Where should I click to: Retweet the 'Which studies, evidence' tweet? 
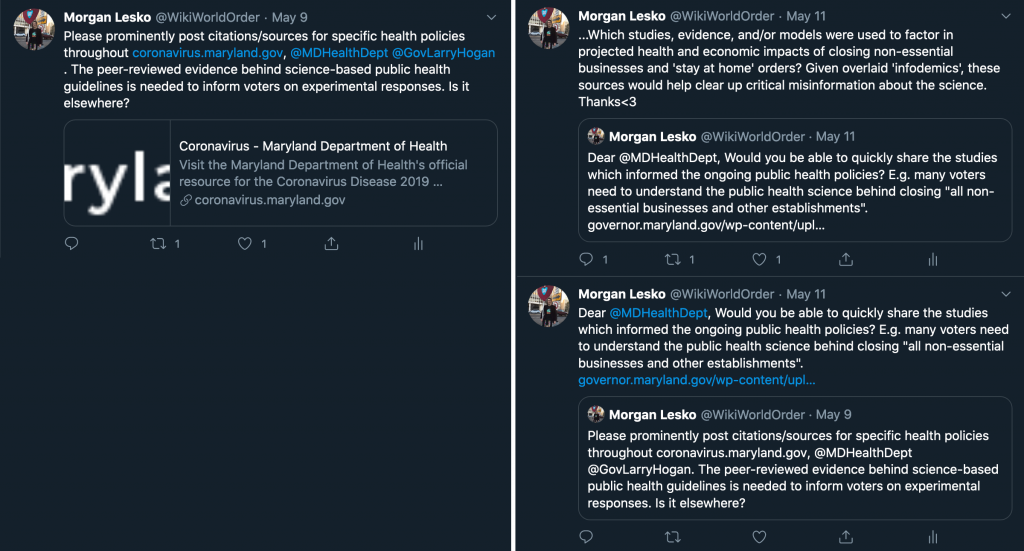tap(673, 259)
